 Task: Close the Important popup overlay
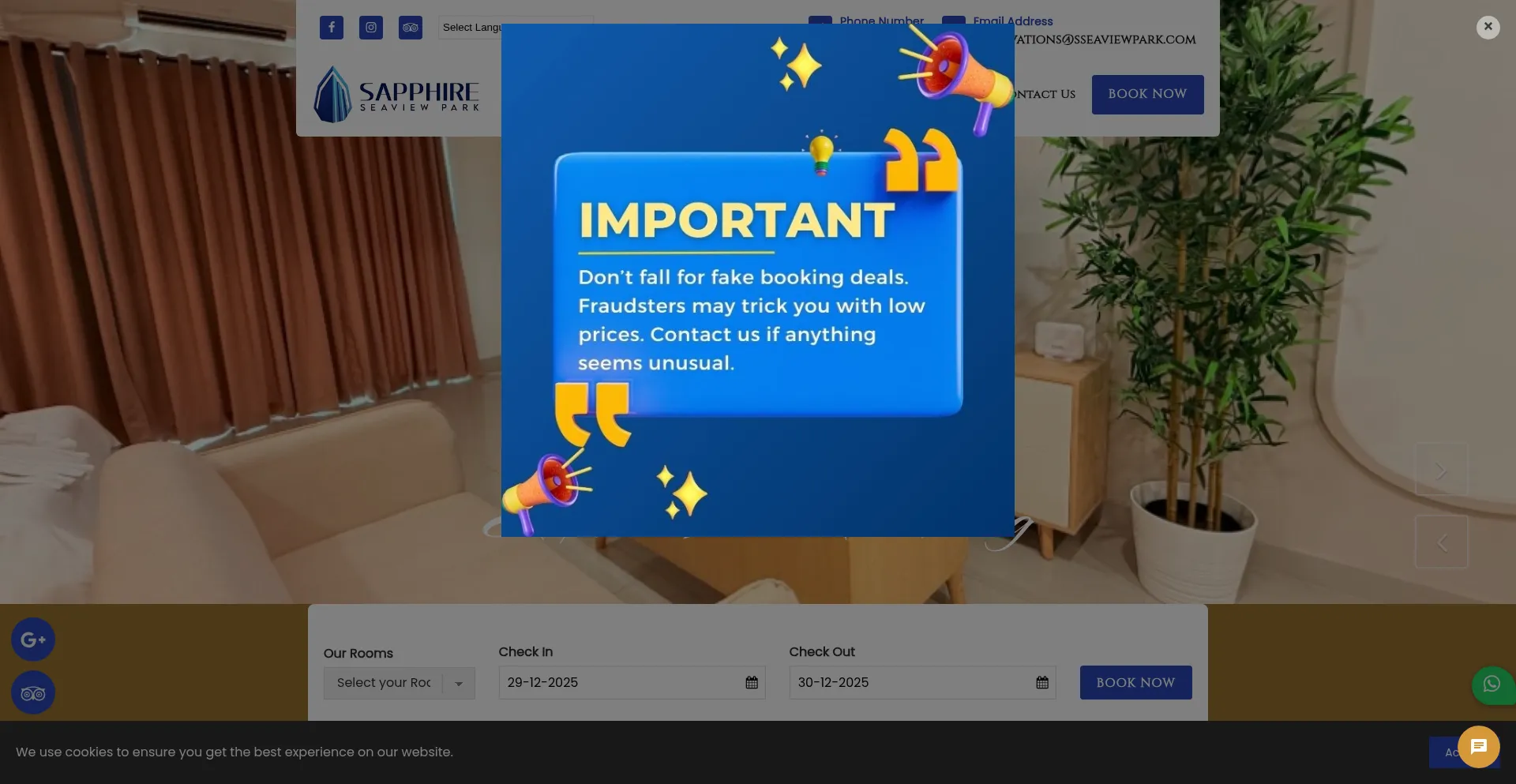[1488, 27]
